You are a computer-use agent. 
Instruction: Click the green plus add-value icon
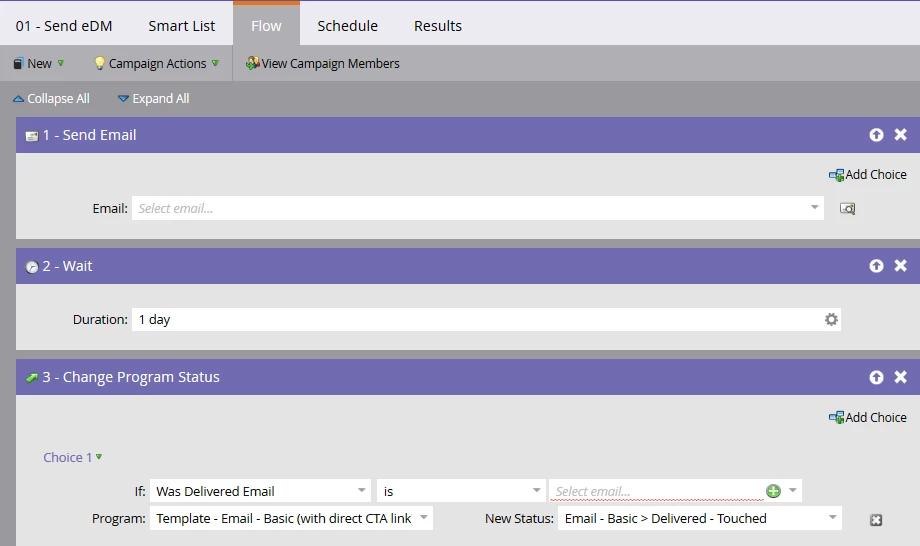(773, 491)
